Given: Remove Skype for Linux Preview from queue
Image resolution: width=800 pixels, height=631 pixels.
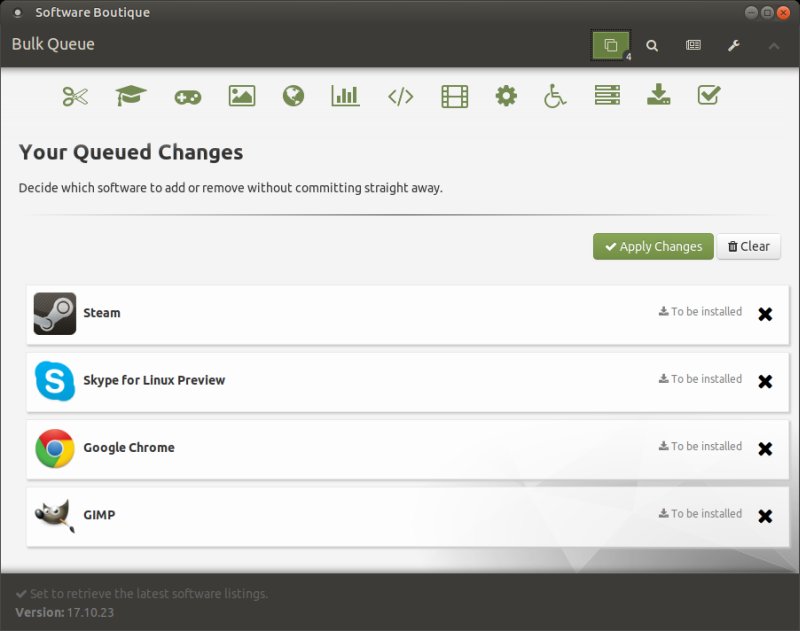Looking at the screenshot, I should click(765, 382).
